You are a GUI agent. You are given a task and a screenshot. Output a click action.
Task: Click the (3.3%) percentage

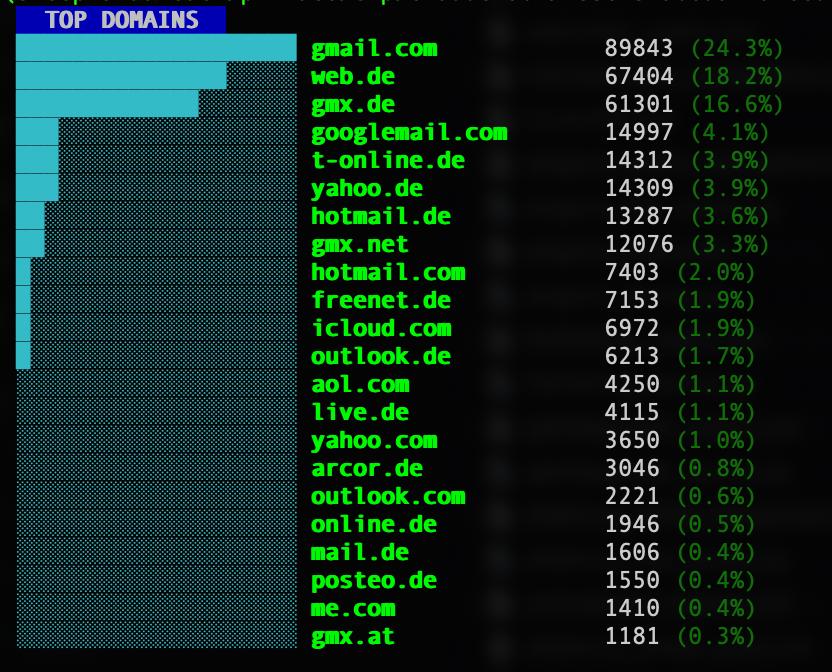pyautogui.click(x=730, y=244)
